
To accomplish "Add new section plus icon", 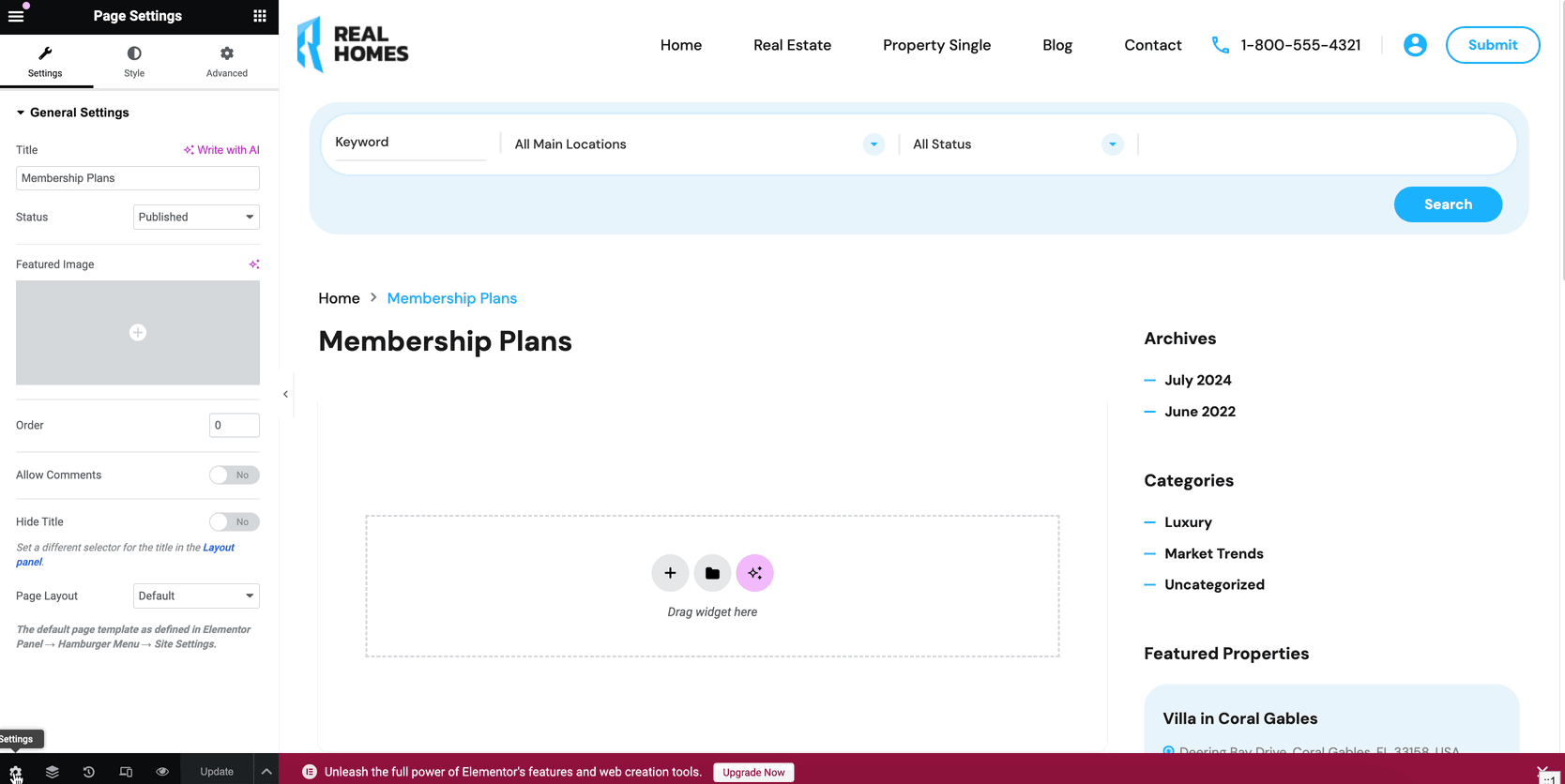I will pos(670,573).
